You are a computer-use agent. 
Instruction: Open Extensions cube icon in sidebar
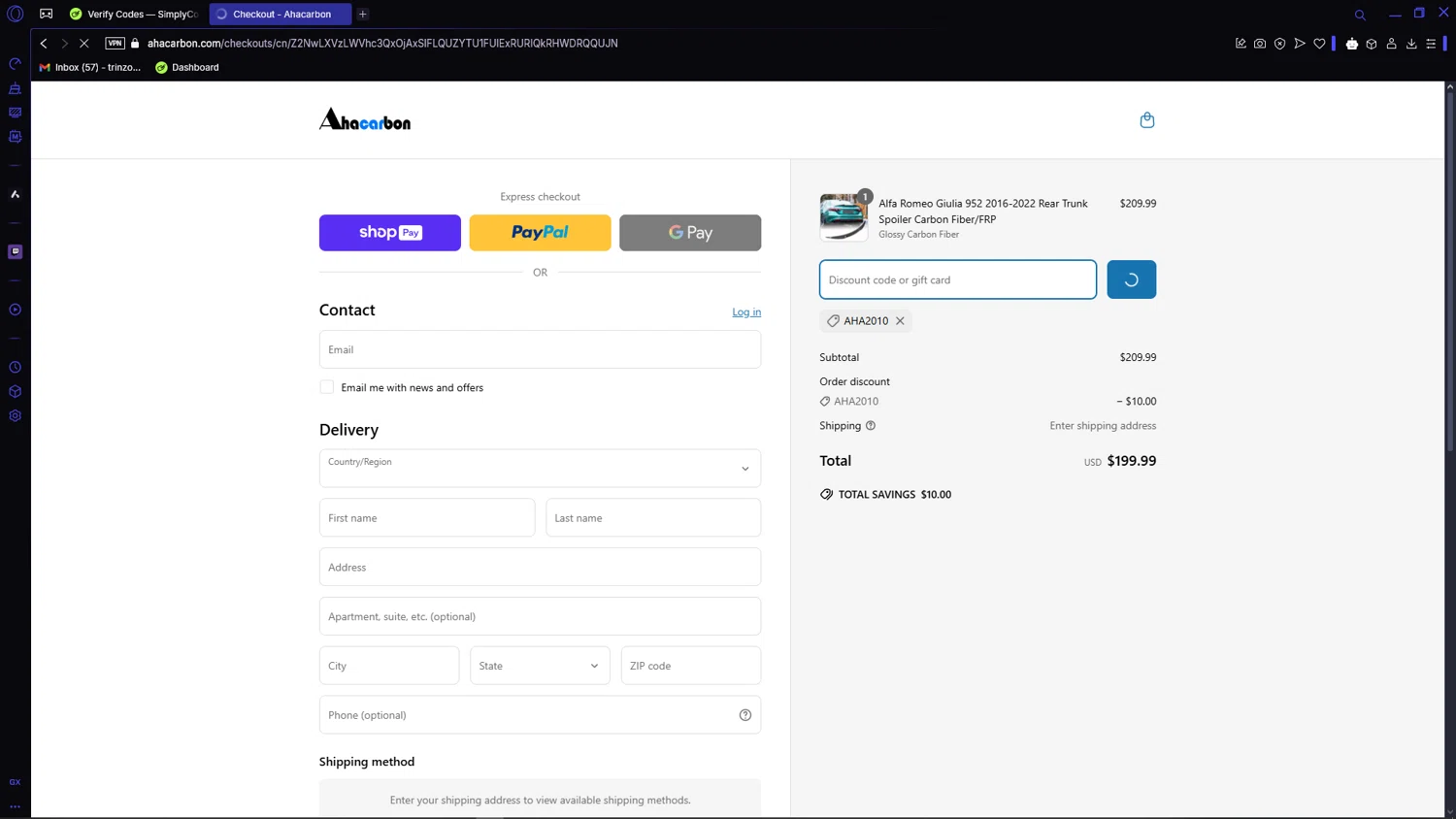coord(15,392)
